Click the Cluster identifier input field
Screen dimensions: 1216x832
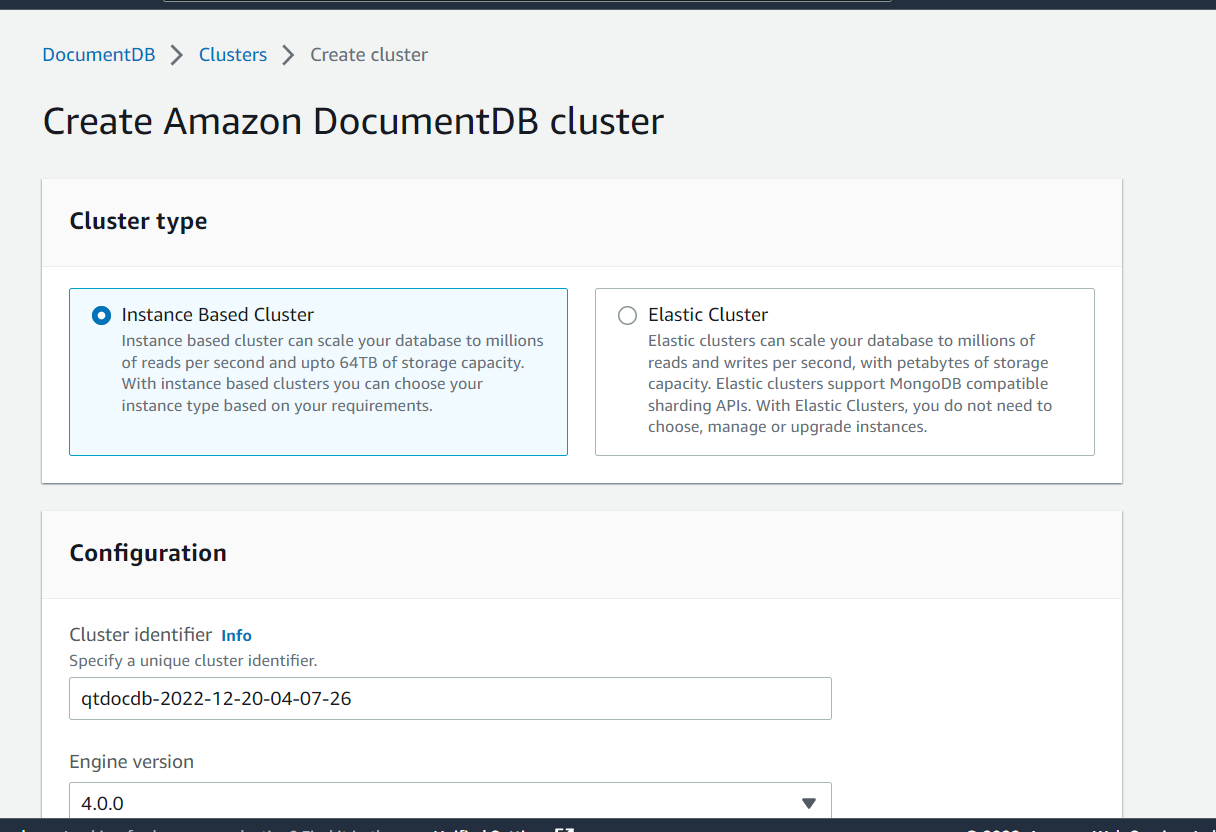(x=450, y=698)
